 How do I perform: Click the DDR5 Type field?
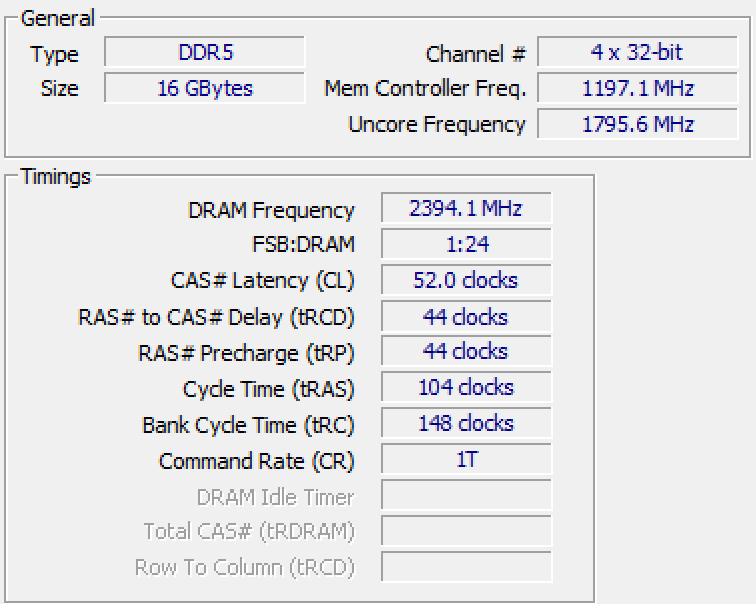pos(204,52)
